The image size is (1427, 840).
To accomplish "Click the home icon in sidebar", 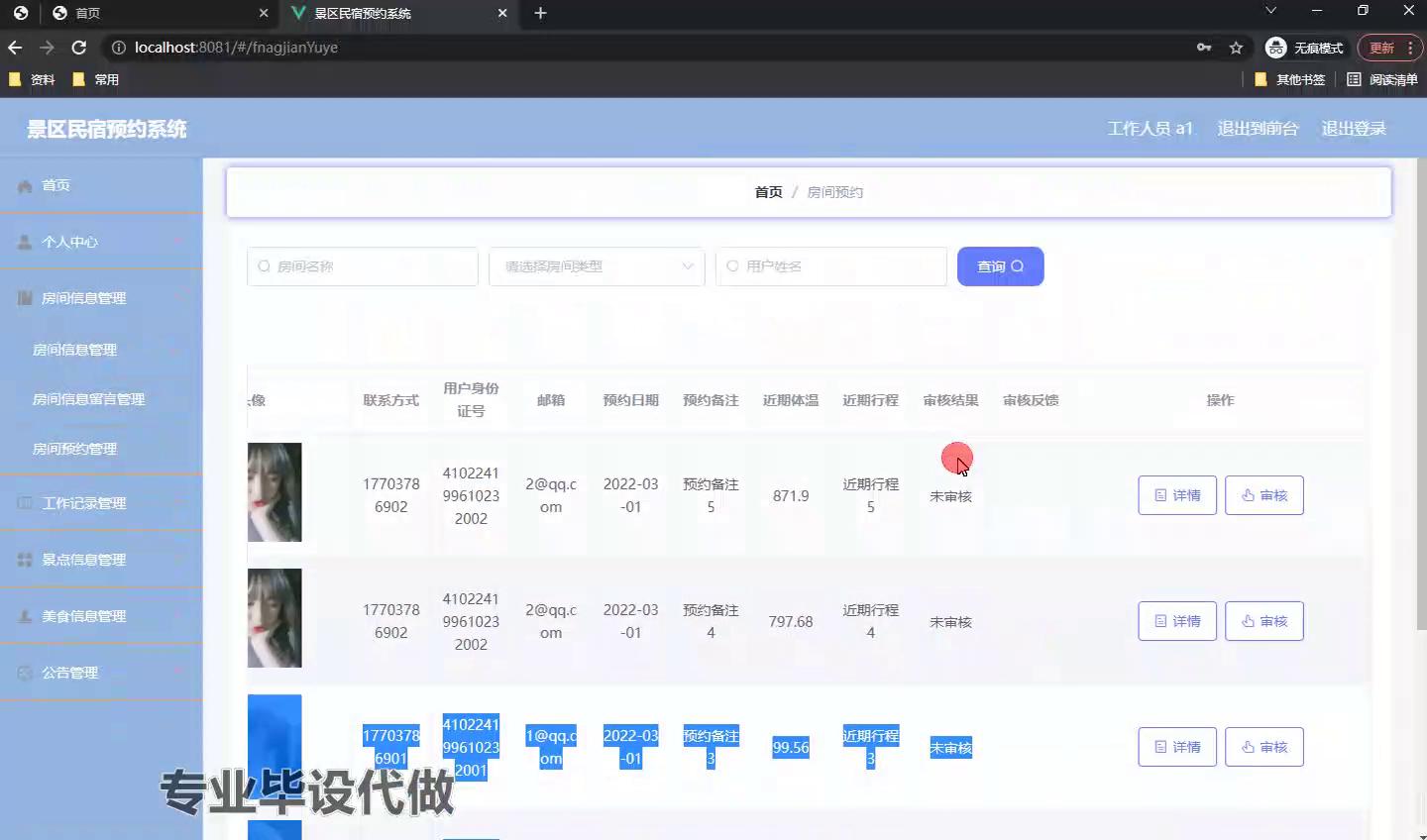I will (x=25, y=186).
